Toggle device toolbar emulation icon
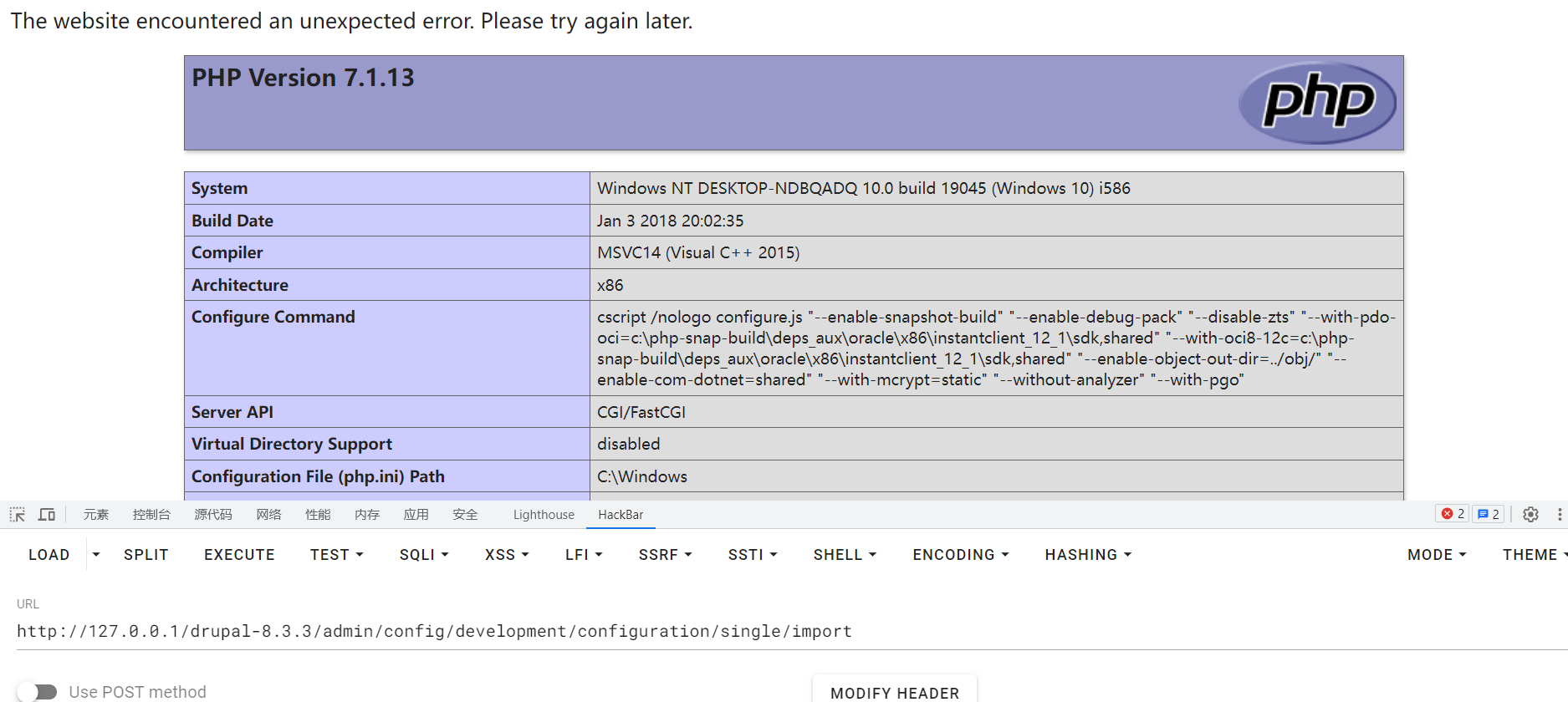This screenshot has height=702, width=1568. point(47,515)
